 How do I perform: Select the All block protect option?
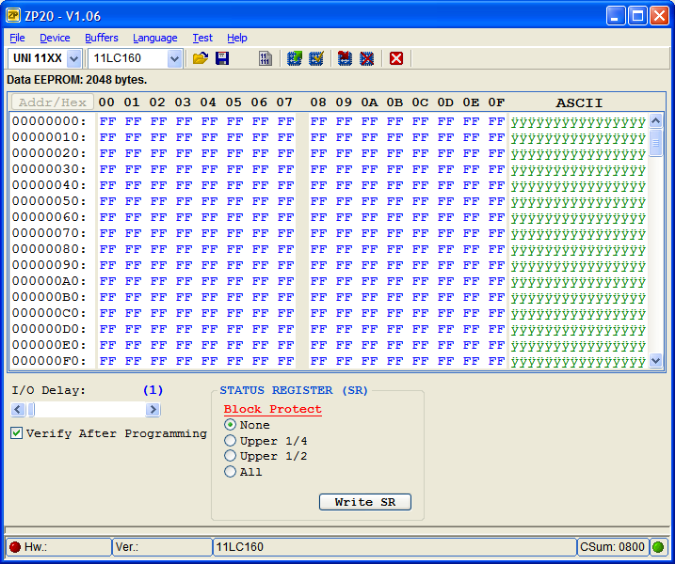230,472
